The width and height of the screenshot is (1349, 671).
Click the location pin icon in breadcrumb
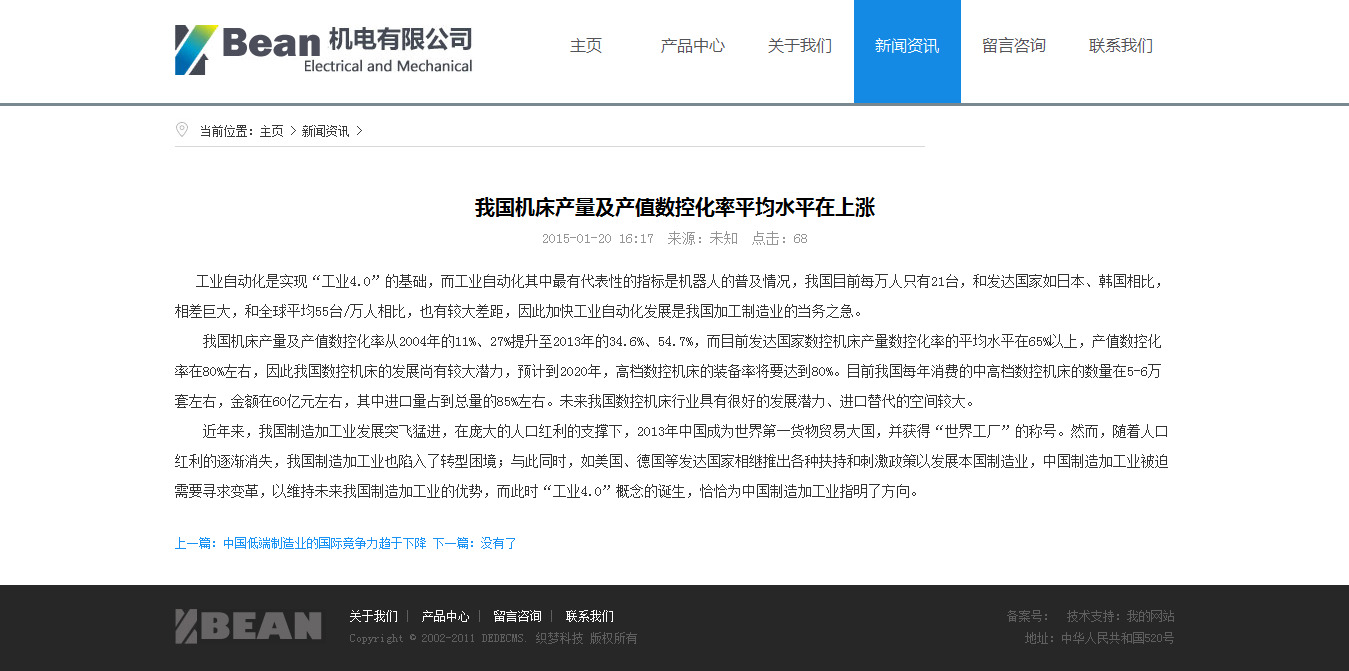coord(181,130)
